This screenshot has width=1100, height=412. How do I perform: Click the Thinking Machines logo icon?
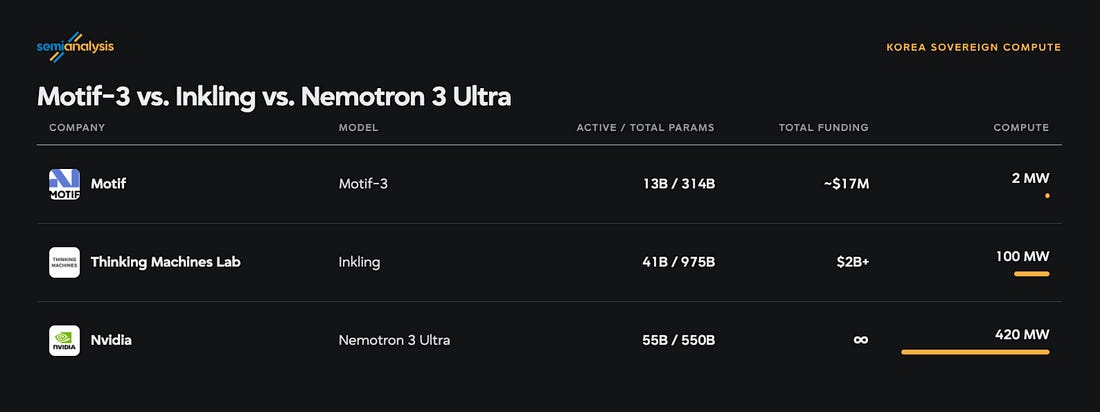[x=65, y=263]
